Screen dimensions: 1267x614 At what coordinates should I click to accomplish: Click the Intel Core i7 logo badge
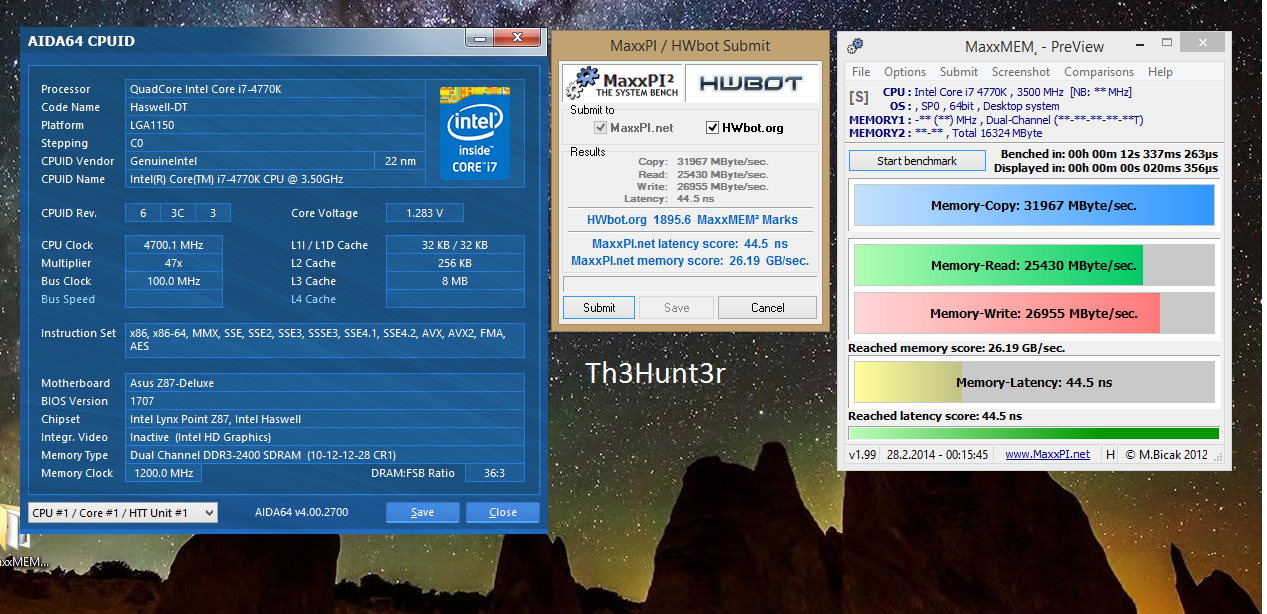point(475,133)
